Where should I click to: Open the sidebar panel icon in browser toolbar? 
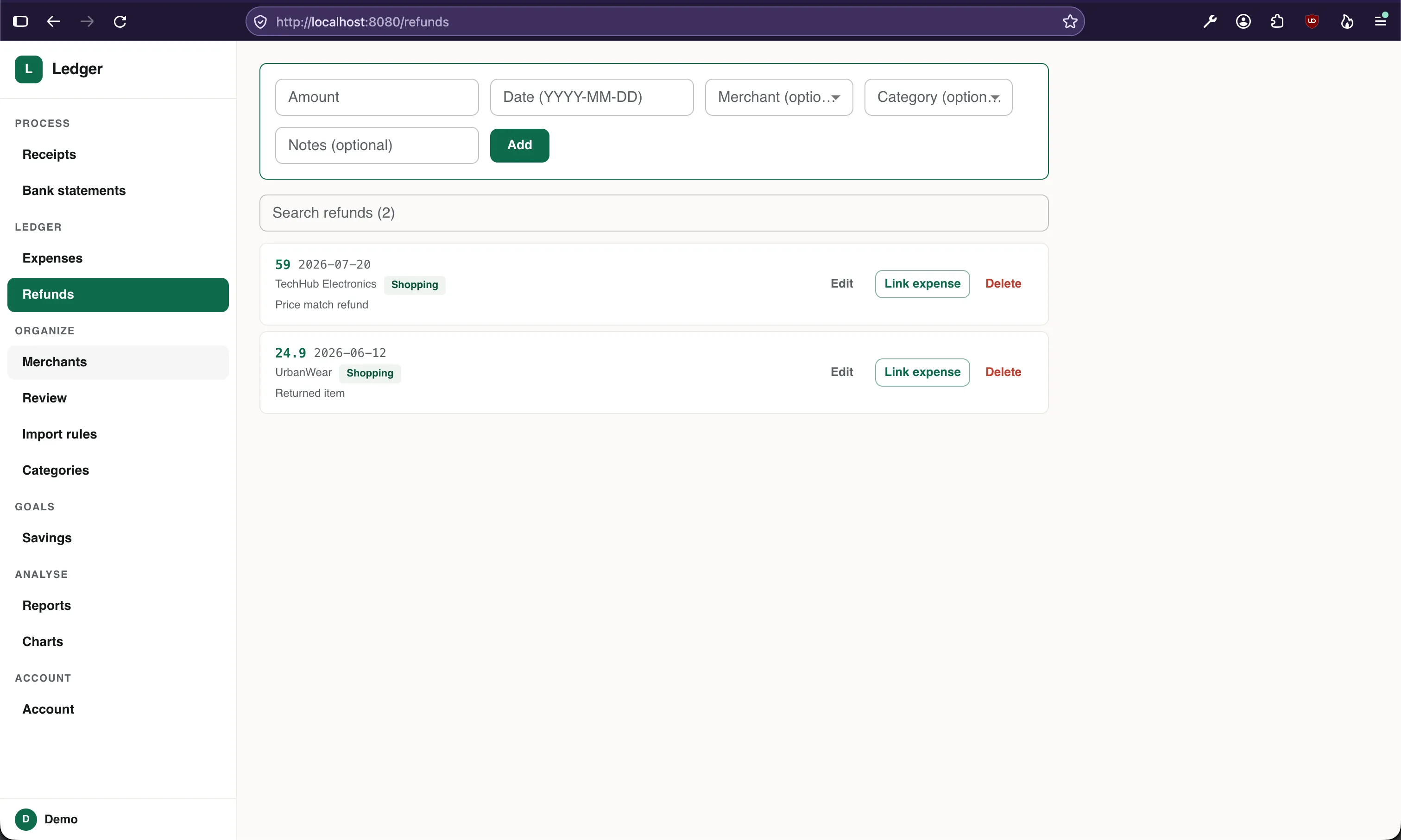pyautogui.click(x=20, y=21)
